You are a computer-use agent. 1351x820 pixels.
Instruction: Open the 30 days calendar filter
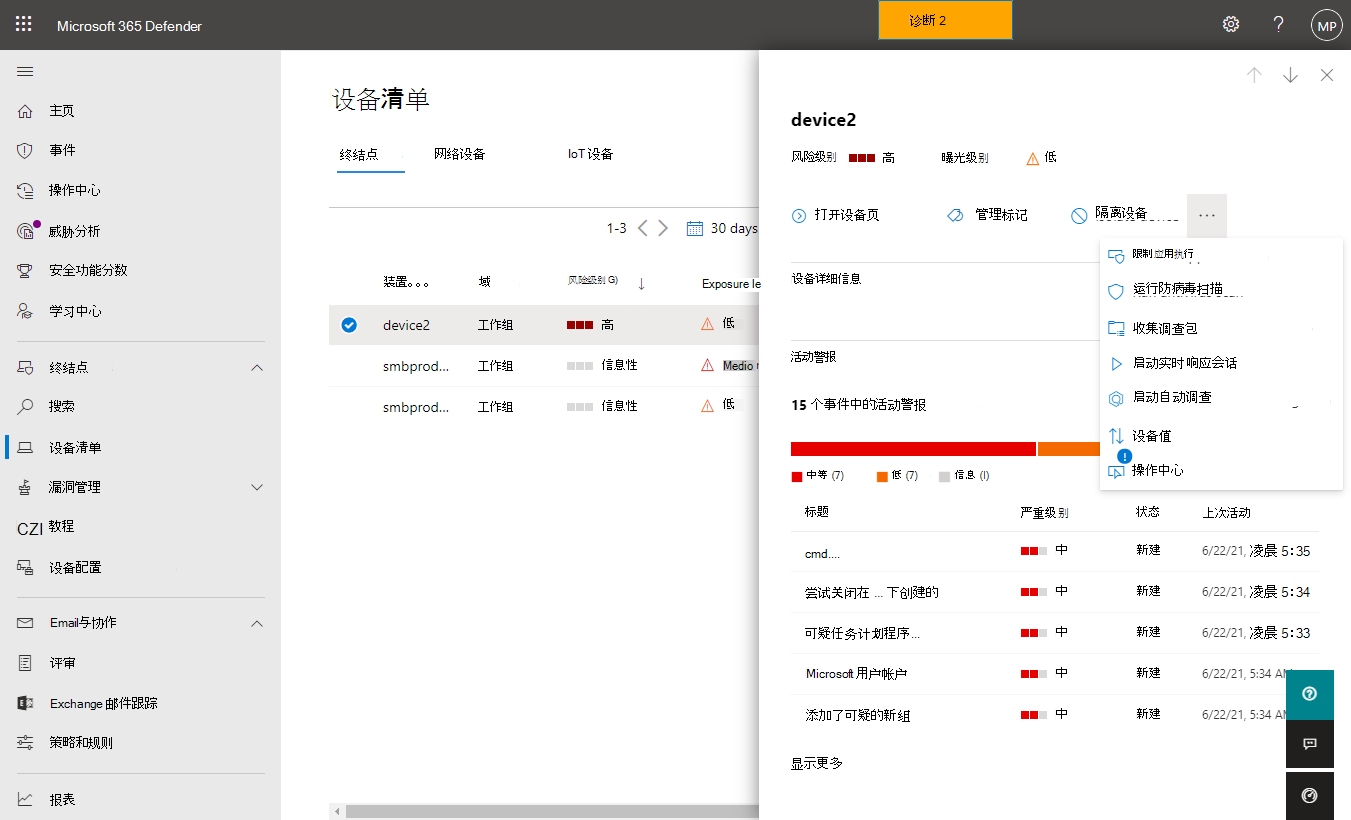(722, 228)
